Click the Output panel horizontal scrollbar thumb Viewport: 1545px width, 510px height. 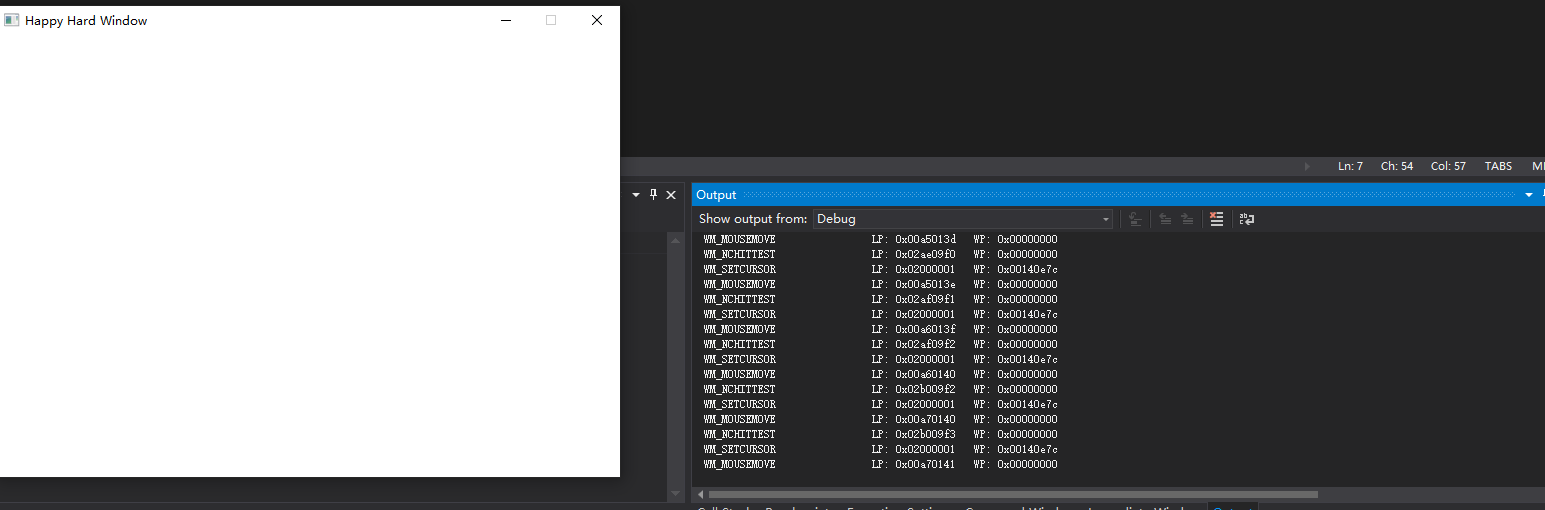coord(1013,494)
